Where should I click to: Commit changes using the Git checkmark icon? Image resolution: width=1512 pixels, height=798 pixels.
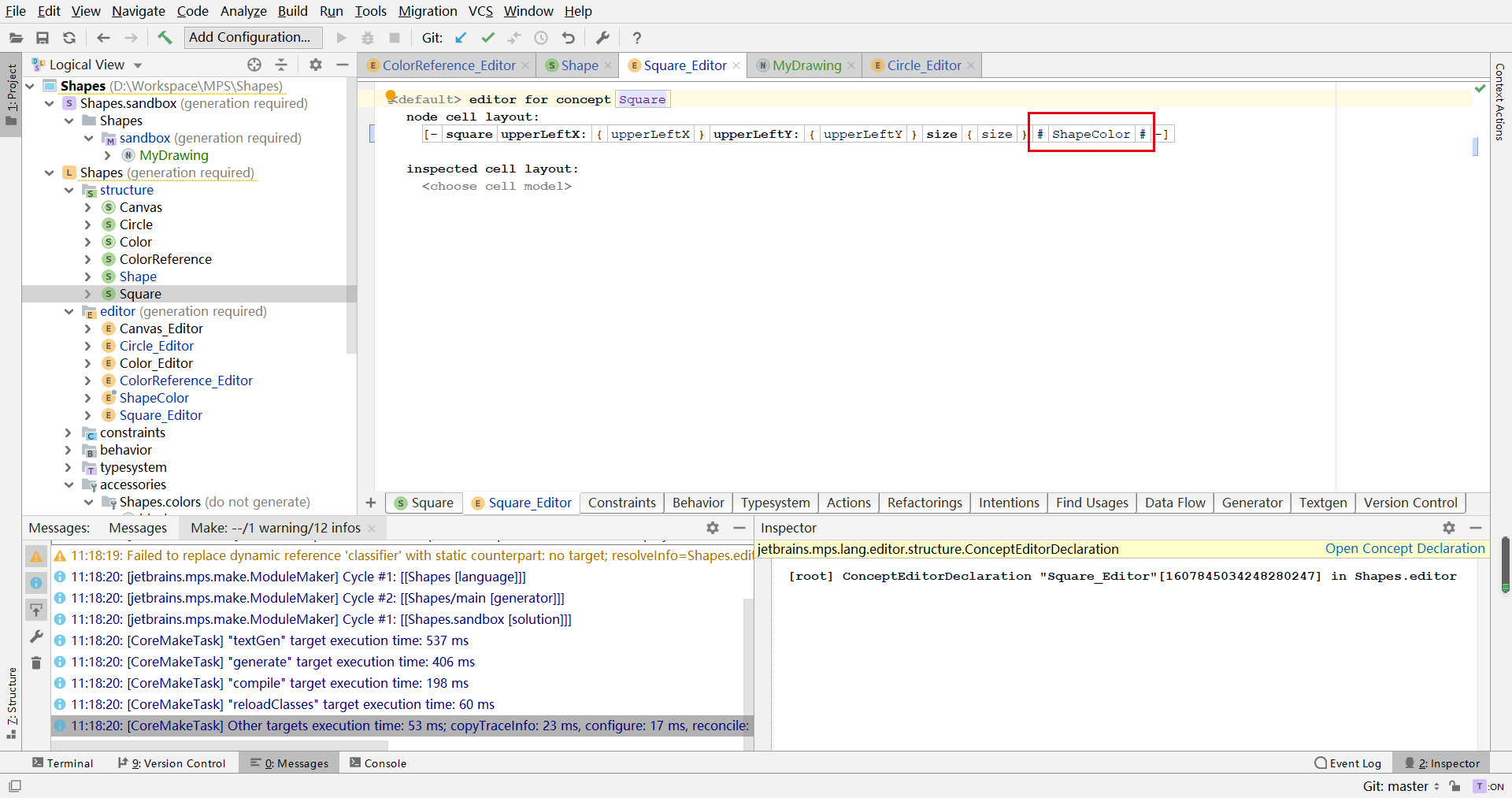point(487,37)
